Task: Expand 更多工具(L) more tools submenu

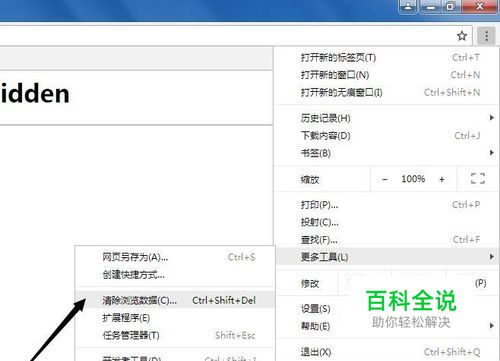Action: 387,257
